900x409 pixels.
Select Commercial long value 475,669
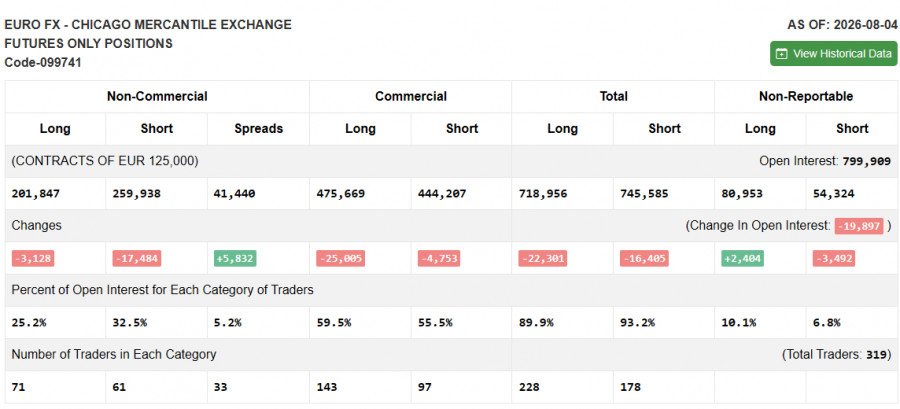coord(340,194)
